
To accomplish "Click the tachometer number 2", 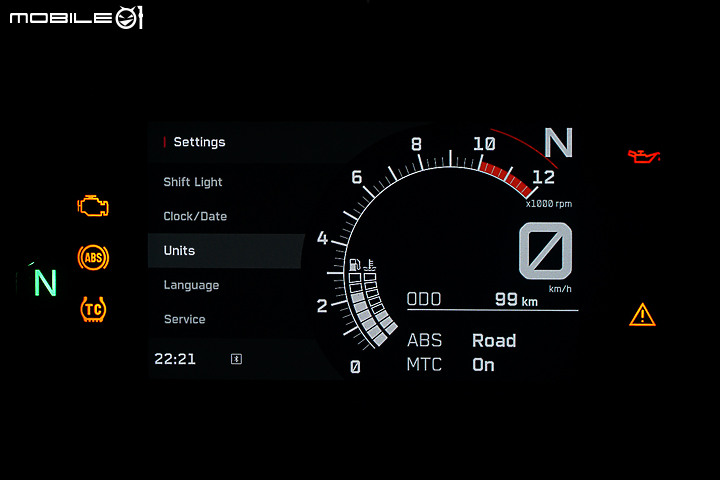I will (322, 305).
